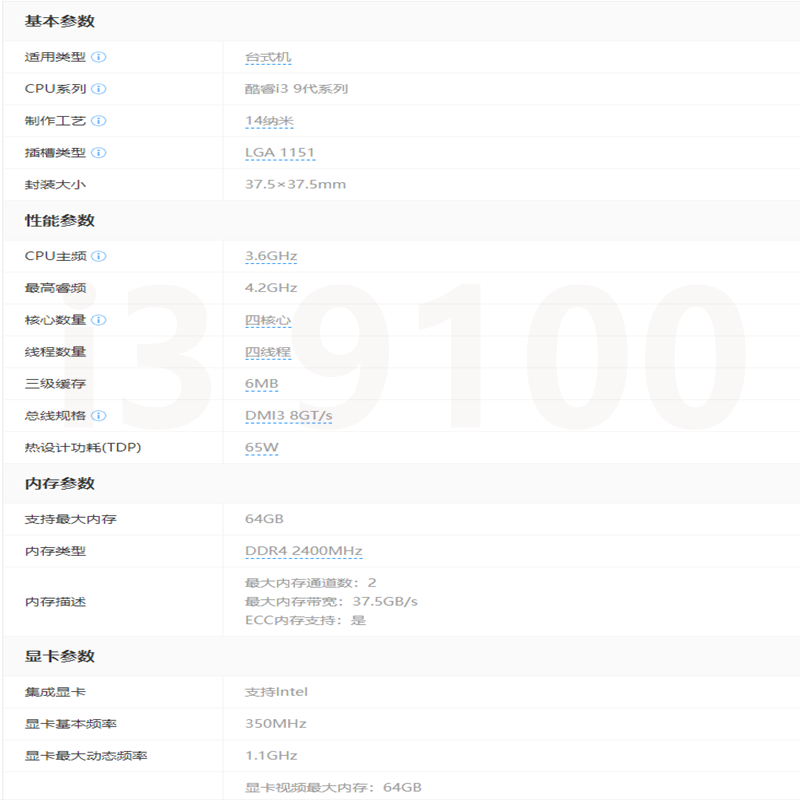Open the 65W TDP link

click(x=262, y=447)
